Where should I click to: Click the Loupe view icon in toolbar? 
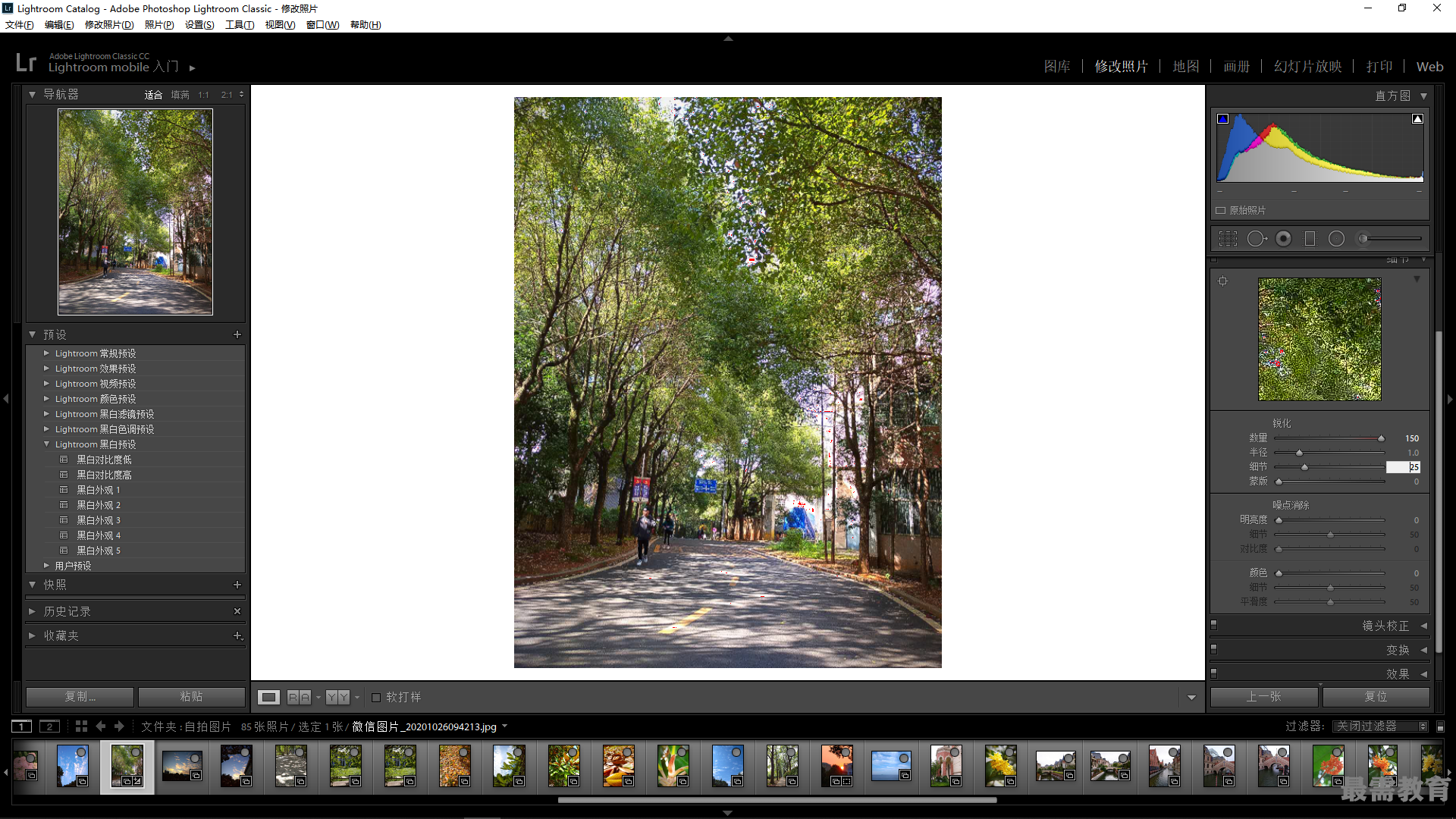coord(268,697)
